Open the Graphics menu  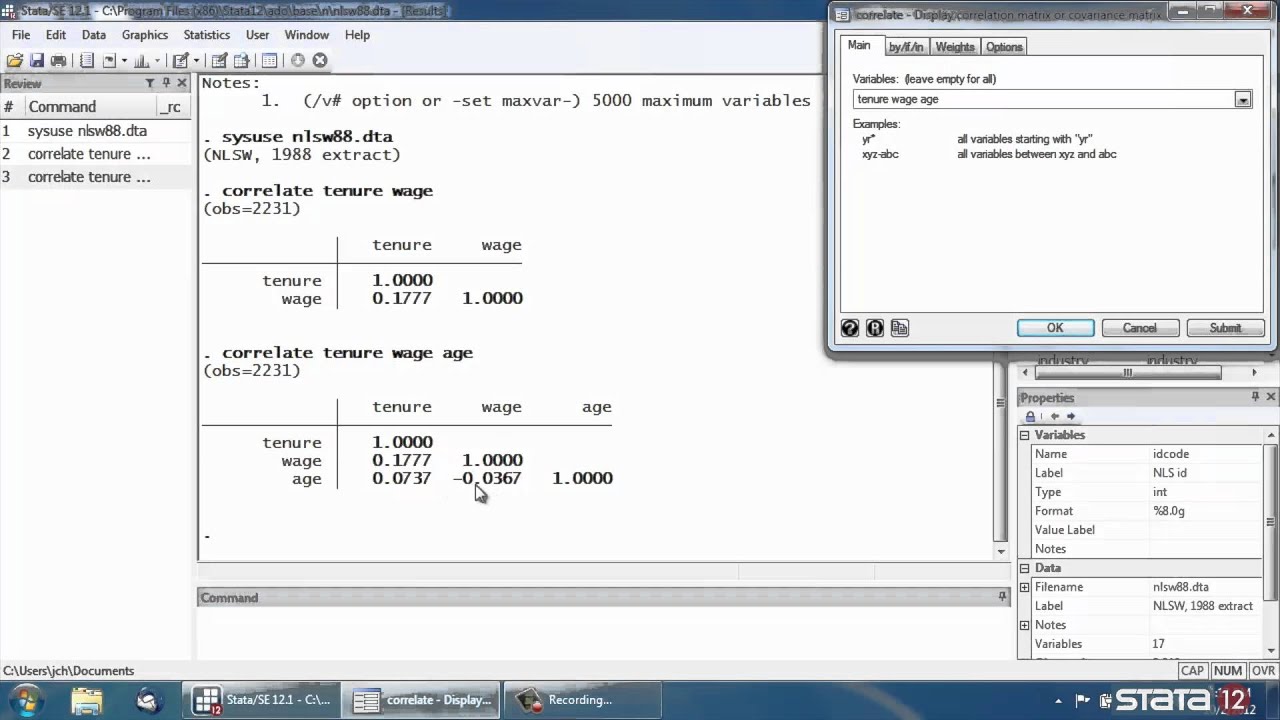point(145,34)
